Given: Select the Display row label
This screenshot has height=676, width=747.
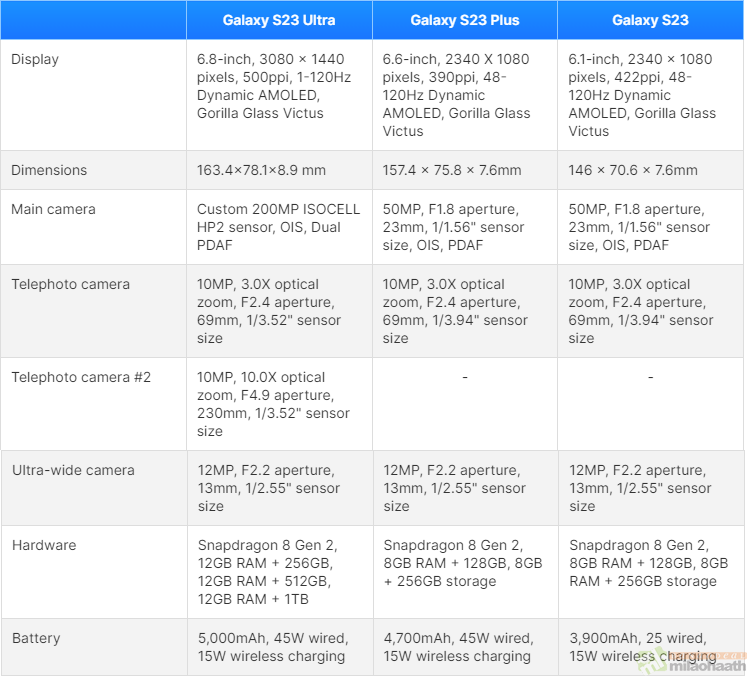Looking at the screenshot, I should [x=35, y=59].
